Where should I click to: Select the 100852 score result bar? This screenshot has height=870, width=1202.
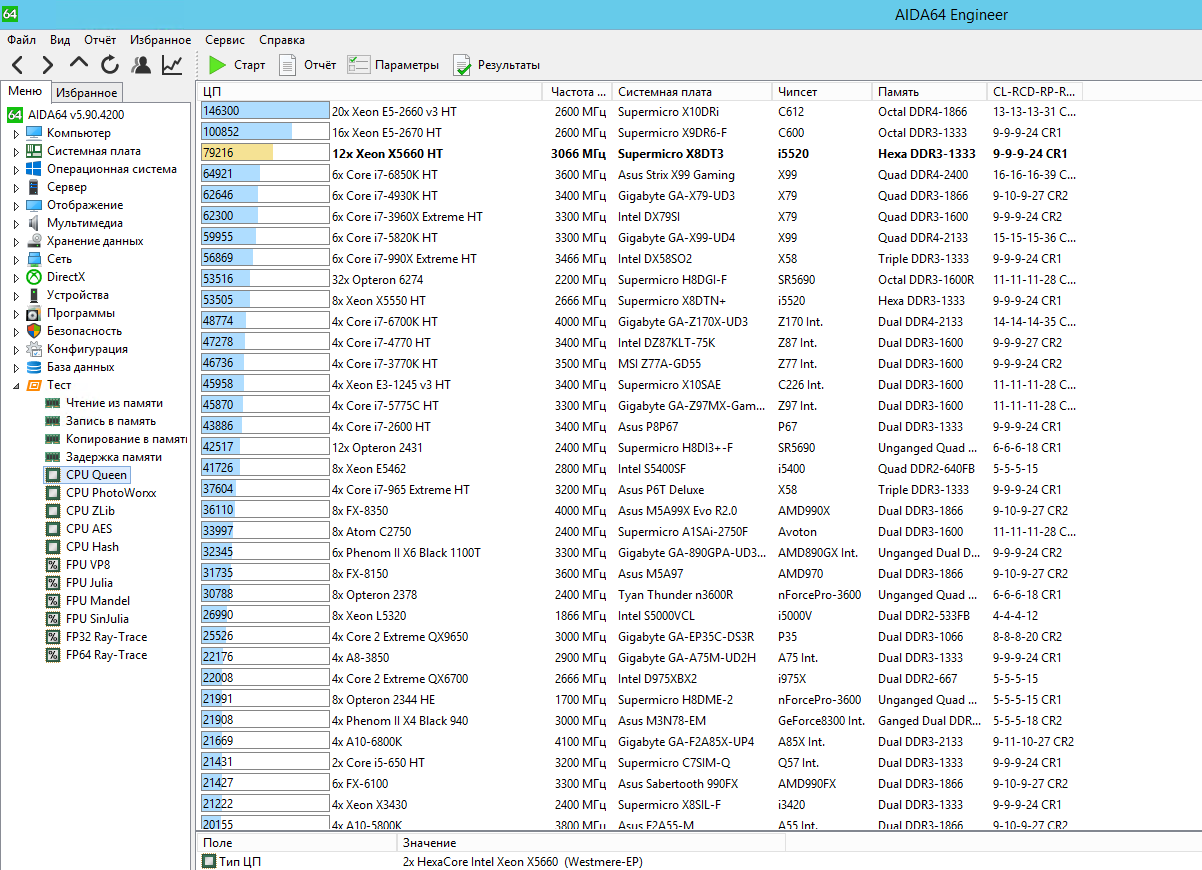click(265, 132)
